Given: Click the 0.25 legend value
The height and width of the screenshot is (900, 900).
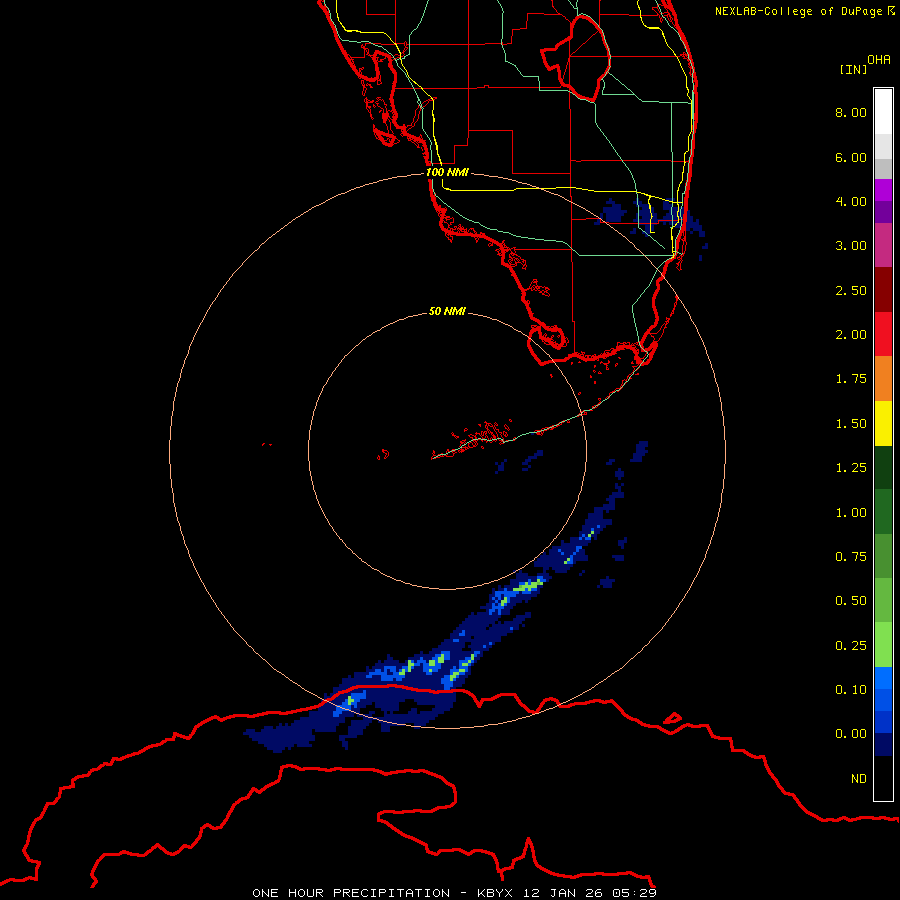Looking at the screenshot, I should tap(851, 646).
